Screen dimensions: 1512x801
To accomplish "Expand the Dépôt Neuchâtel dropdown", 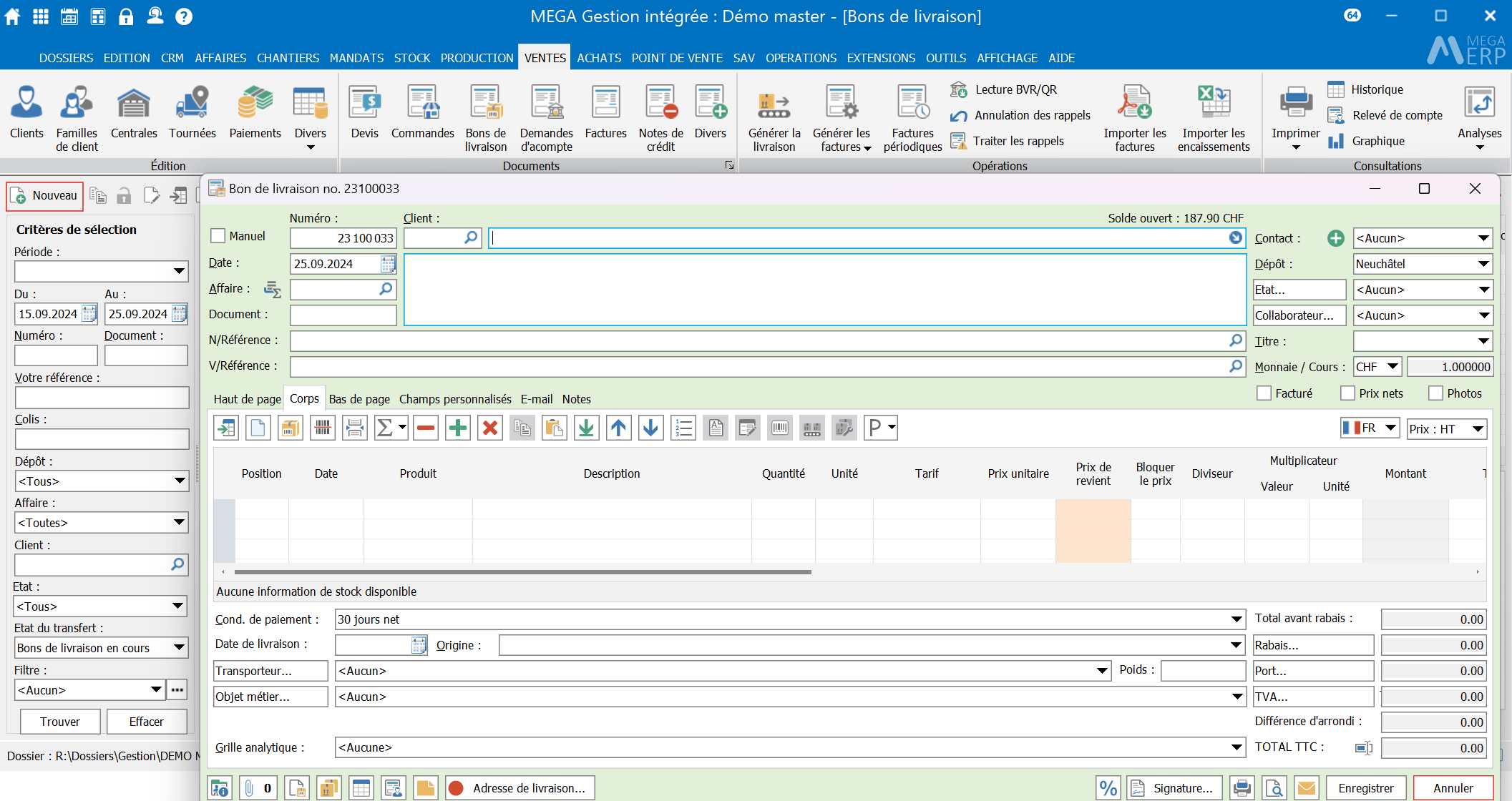I will [x=1484, y=264].
